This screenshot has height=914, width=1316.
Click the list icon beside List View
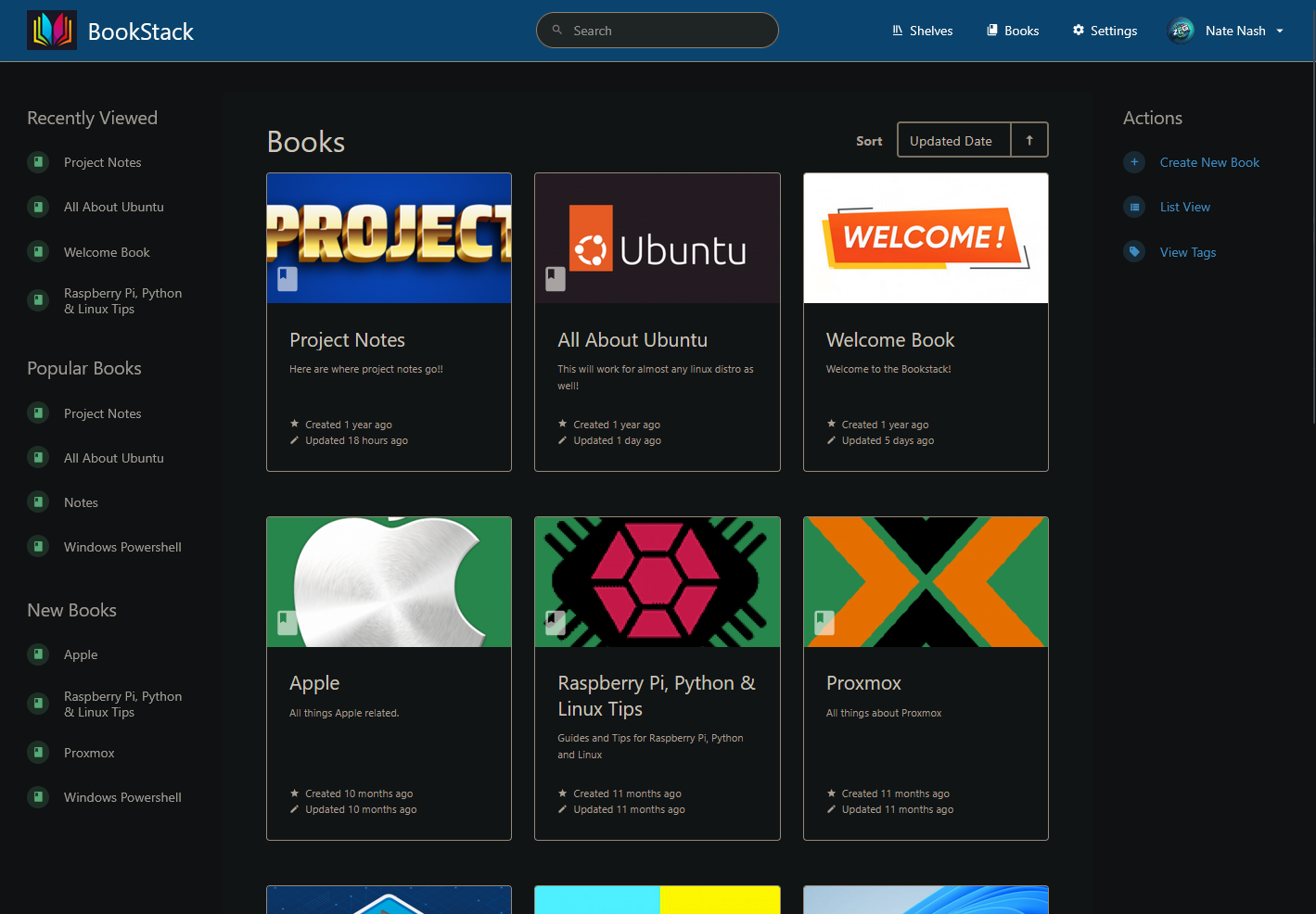[x=1134, y=207]
